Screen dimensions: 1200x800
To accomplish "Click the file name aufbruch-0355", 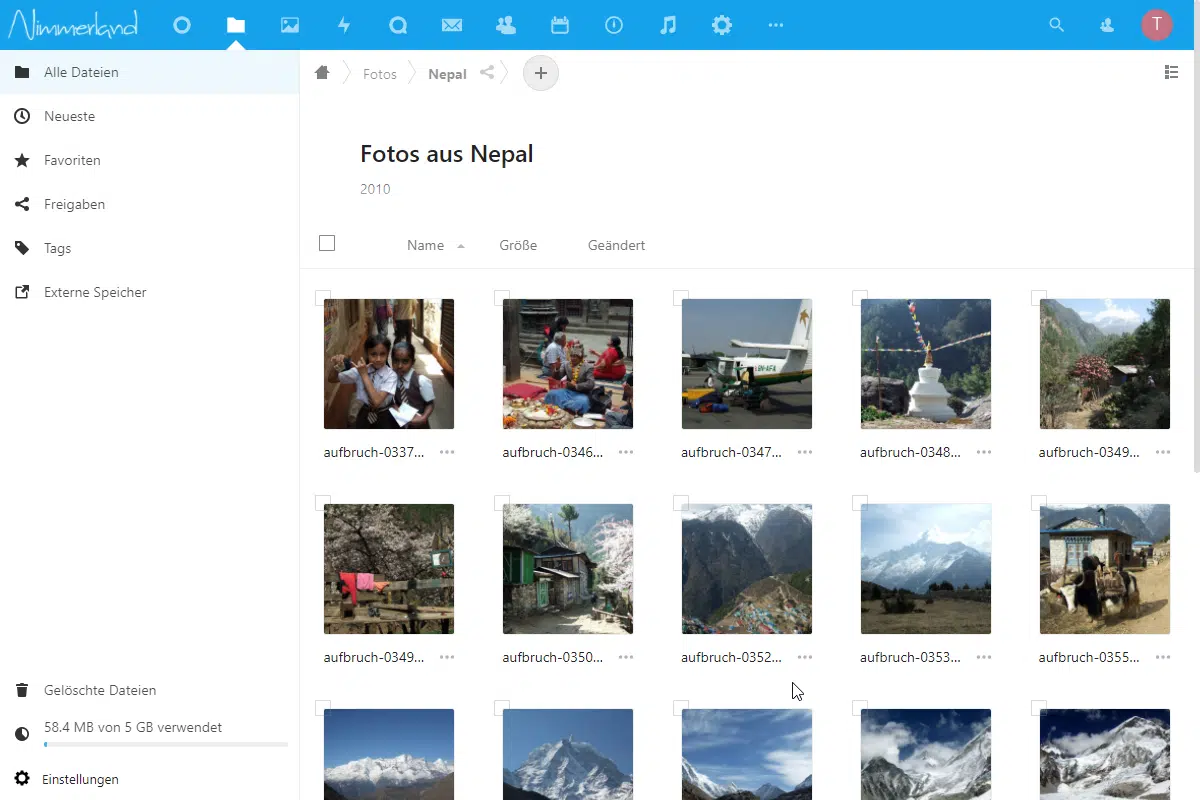I will (1090, 657).
